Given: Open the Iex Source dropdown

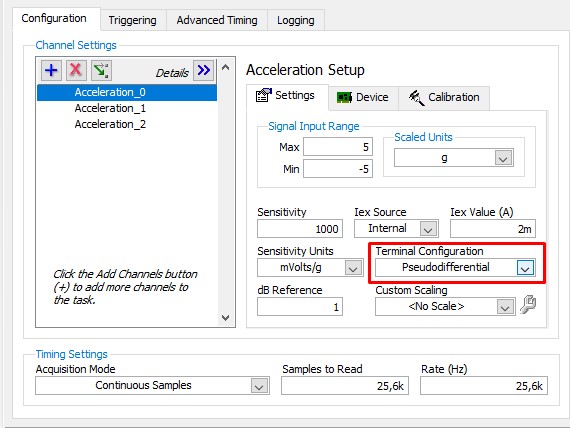Looking at the screenshot, I should (428, 229).
